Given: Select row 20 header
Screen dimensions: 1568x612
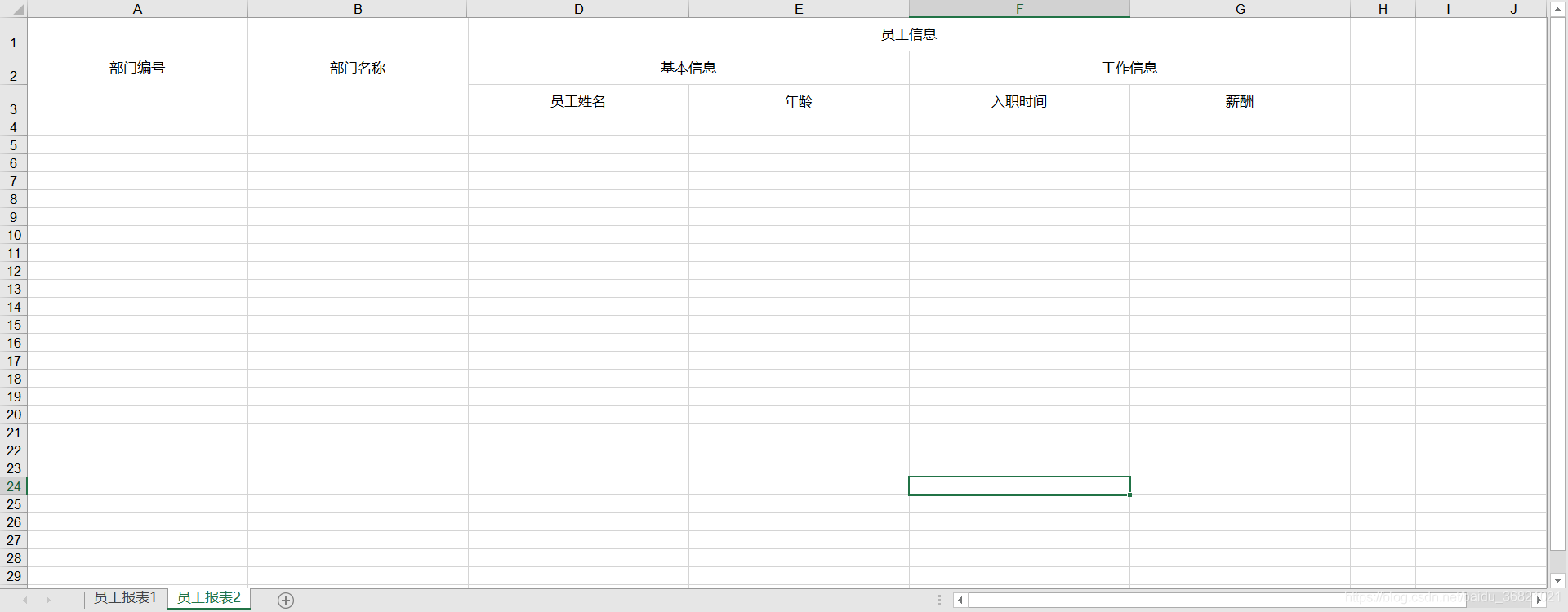Looking at the screenshot, I should [13, 415].
